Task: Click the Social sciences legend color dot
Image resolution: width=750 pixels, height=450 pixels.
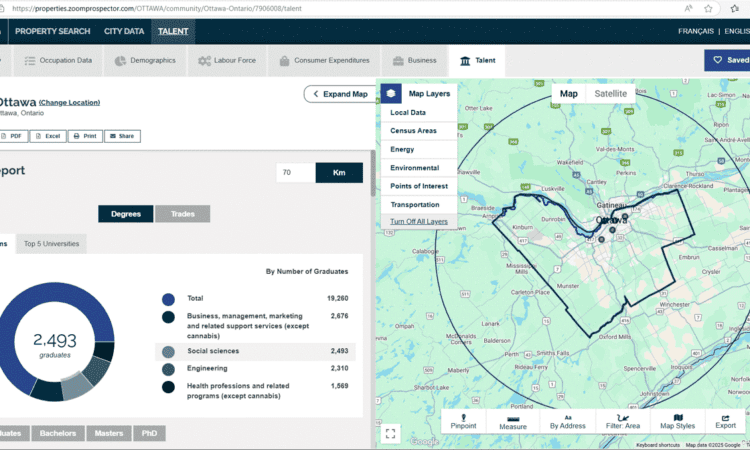Action: tap(168, 352)
